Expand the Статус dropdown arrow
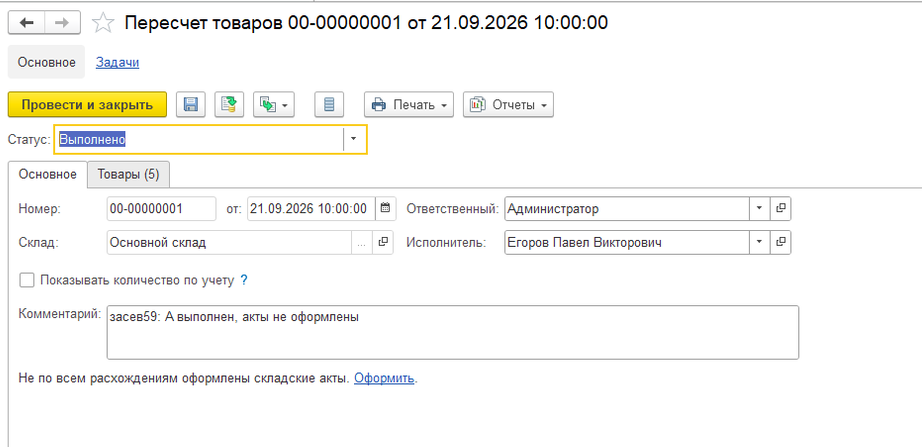Screen dimensions: 922x447 coord(354,139)
